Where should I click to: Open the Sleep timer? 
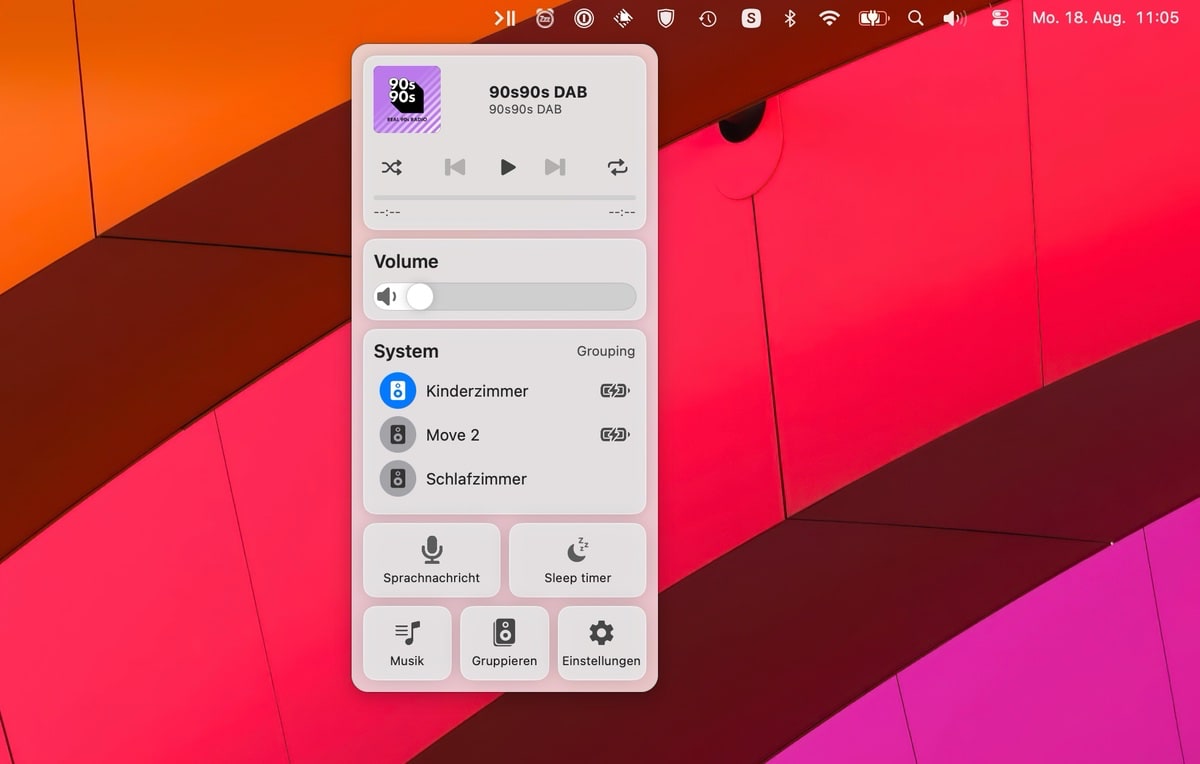coord(577,560)
